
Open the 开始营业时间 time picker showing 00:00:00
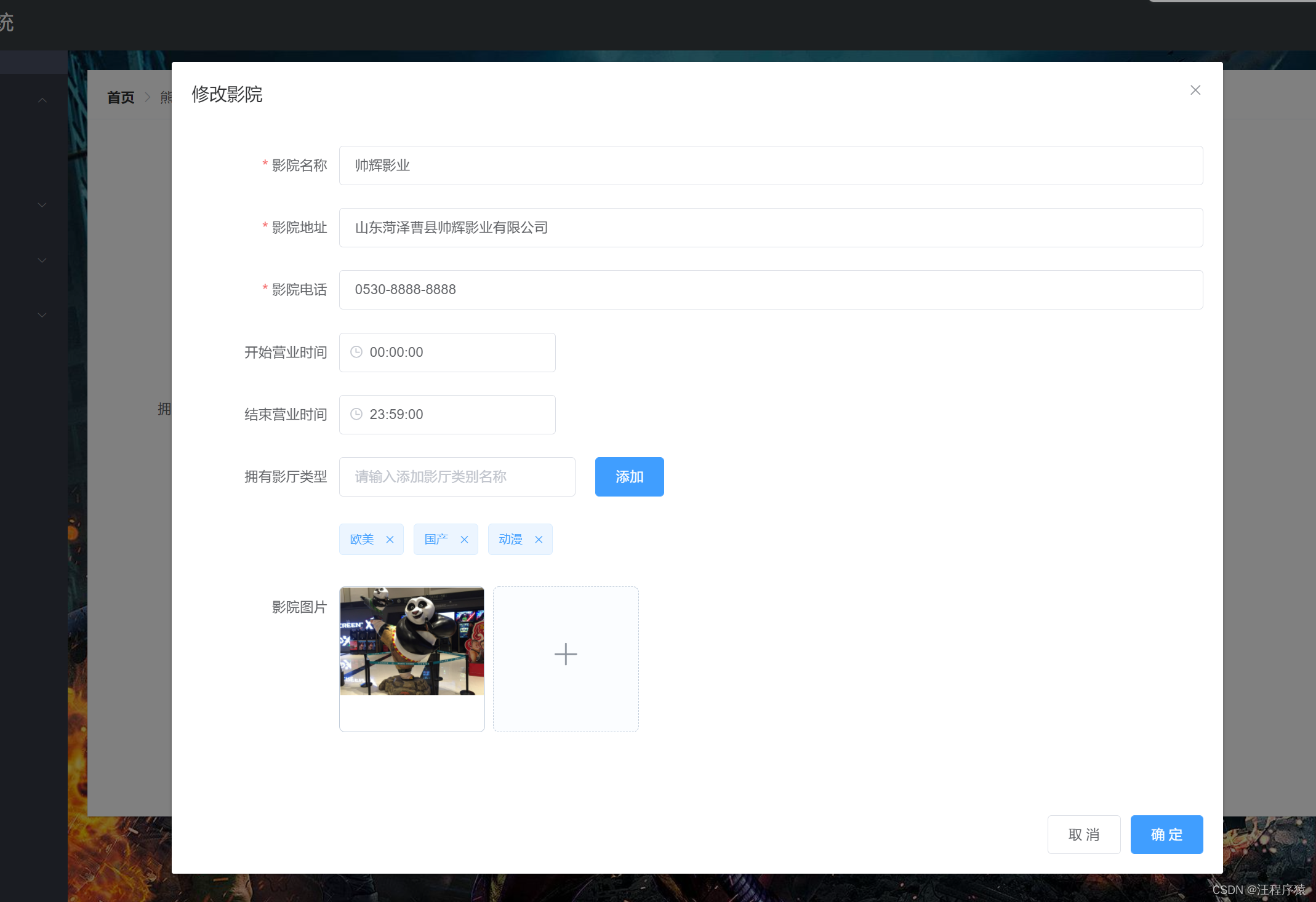click(x=447, y=353)
